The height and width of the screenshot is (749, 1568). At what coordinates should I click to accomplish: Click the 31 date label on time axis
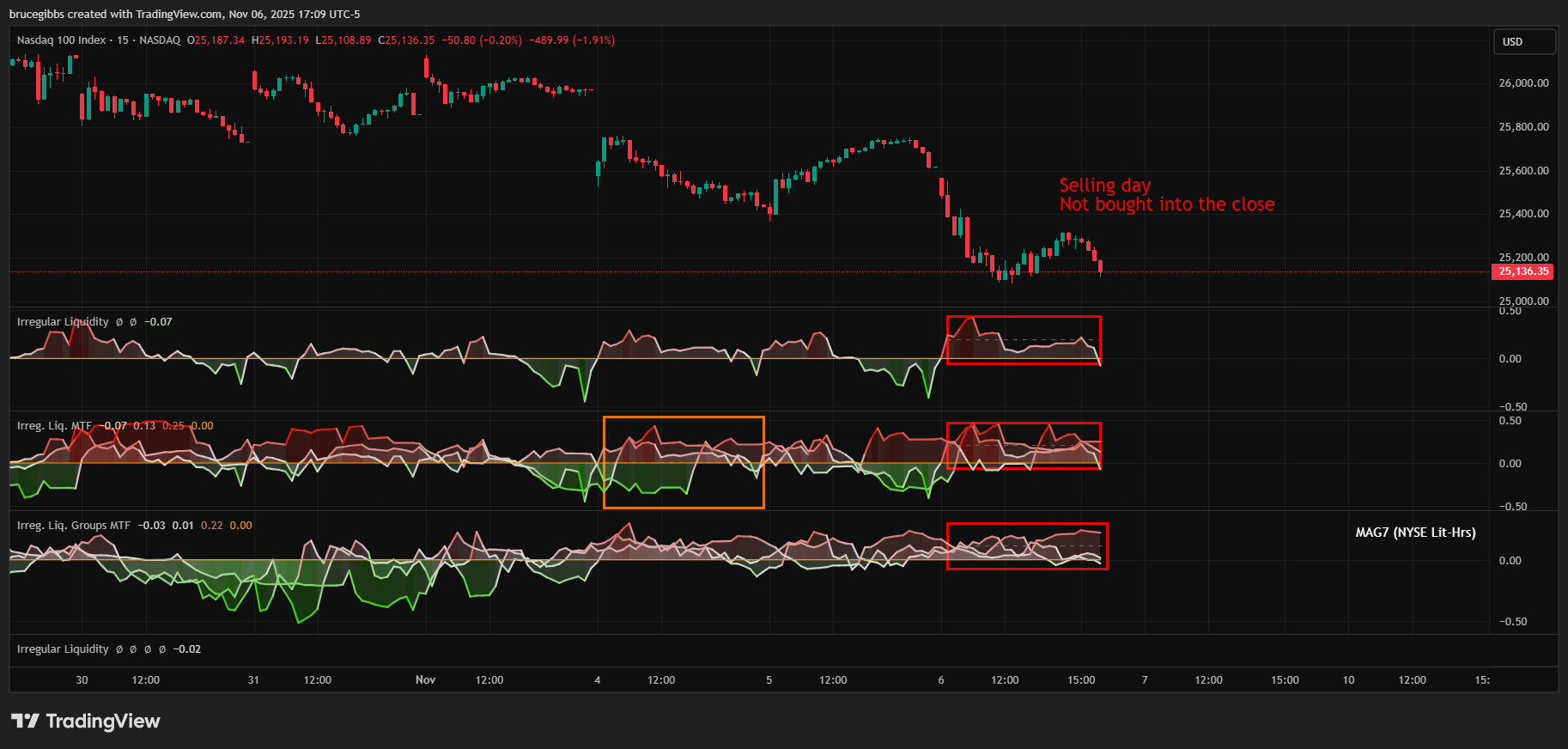pos(253,680)
